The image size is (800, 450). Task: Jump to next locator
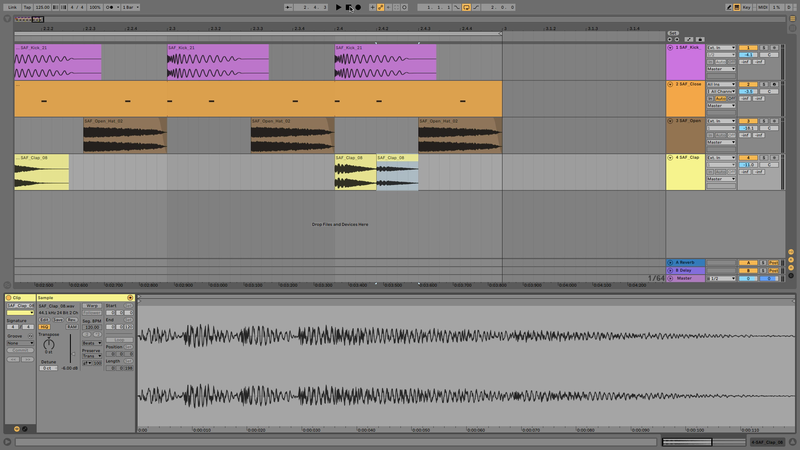tap(677, 39)
